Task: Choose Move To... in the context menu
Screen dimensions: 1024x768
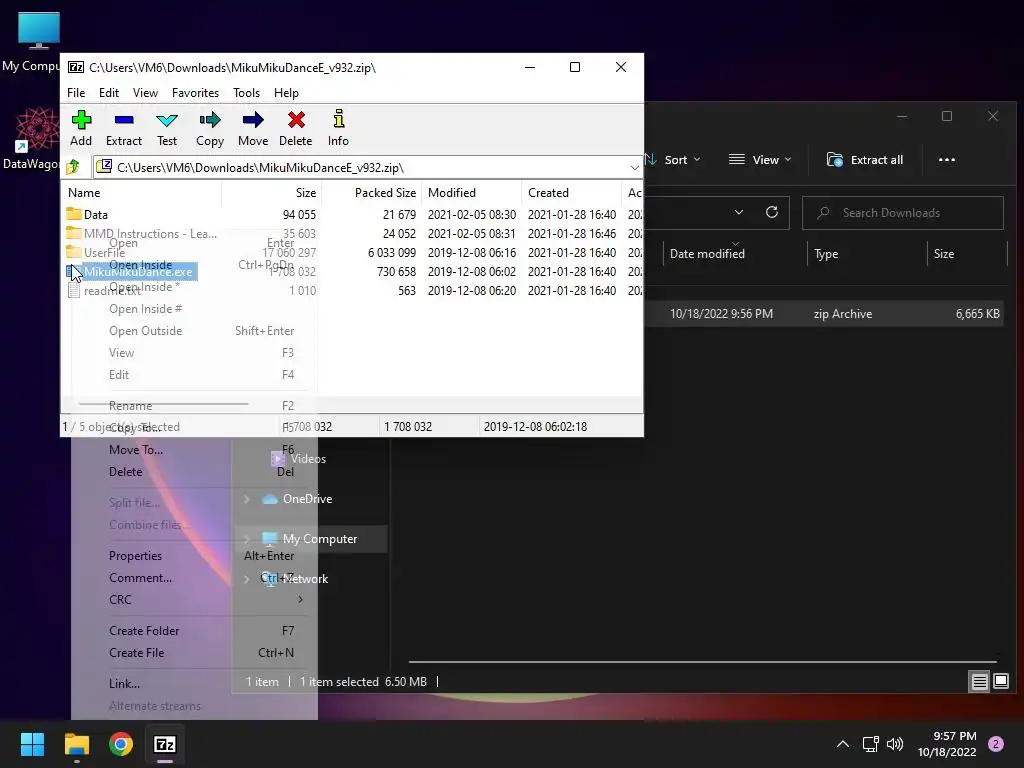Action: pyautogui.click(x=195, y=449)
